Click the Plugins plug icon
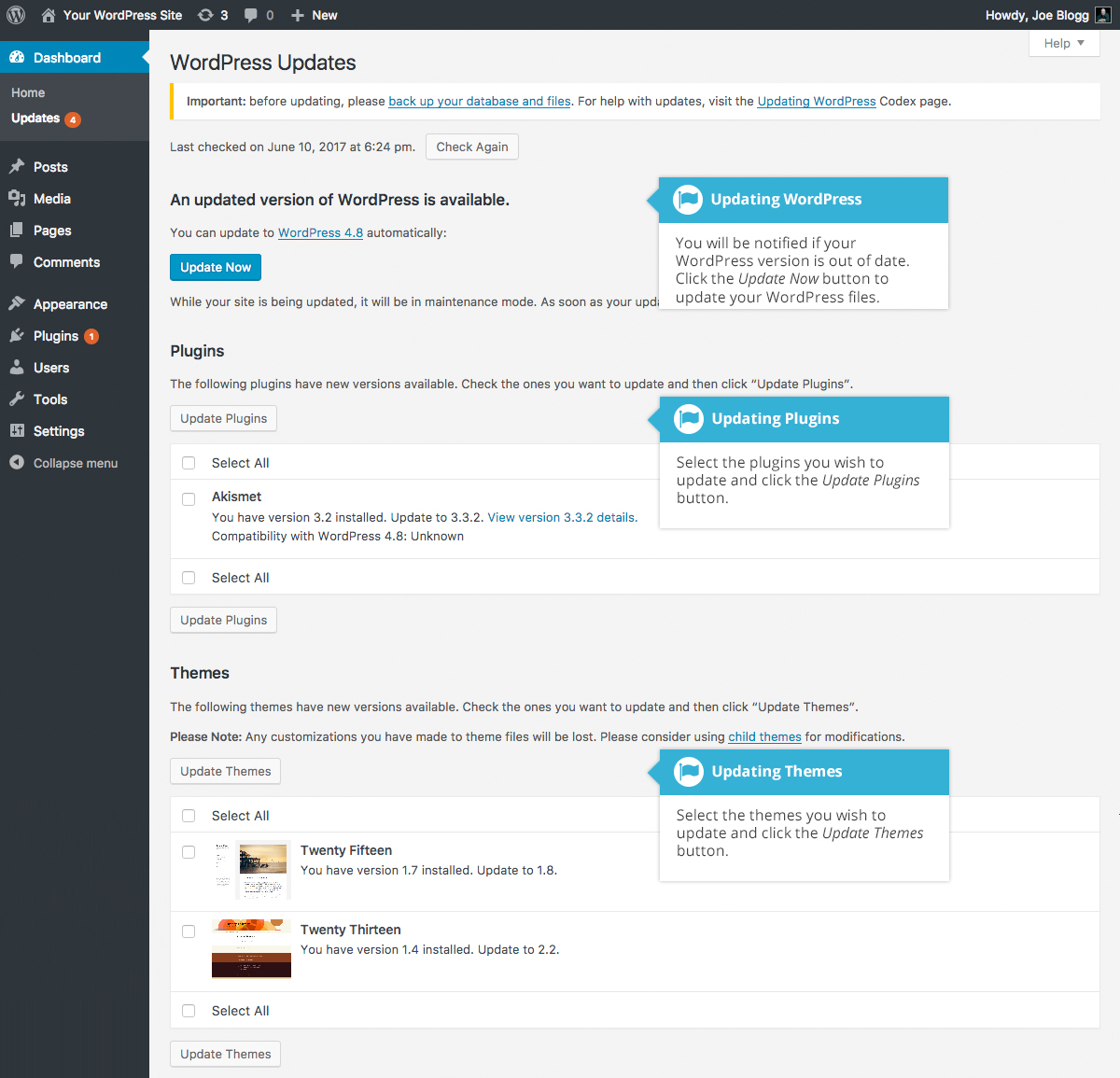1120x1078 pixels. pyautogui.click(x=17, y=335)
